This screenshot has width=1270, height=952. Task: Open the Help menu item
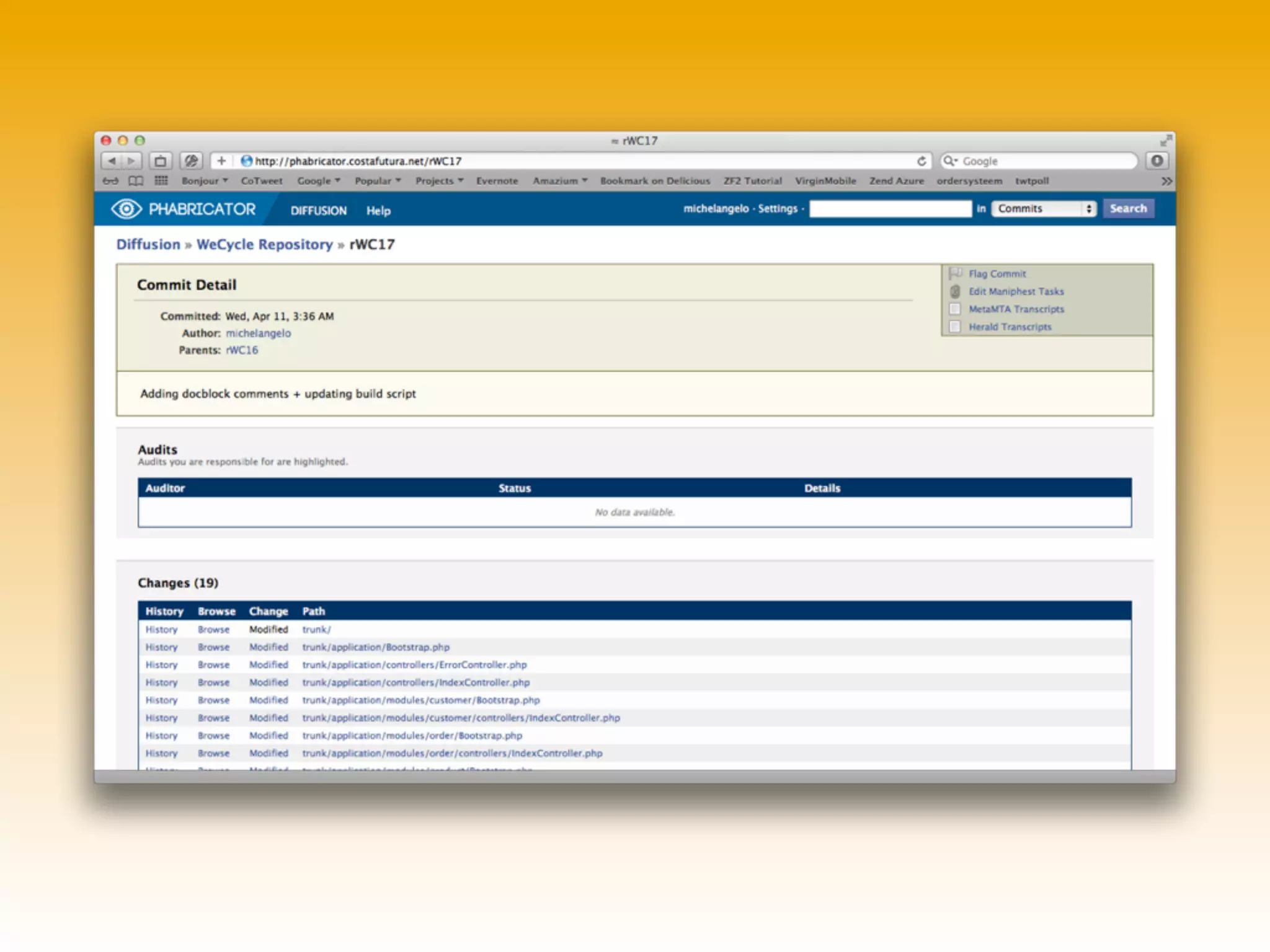[378, 211]
